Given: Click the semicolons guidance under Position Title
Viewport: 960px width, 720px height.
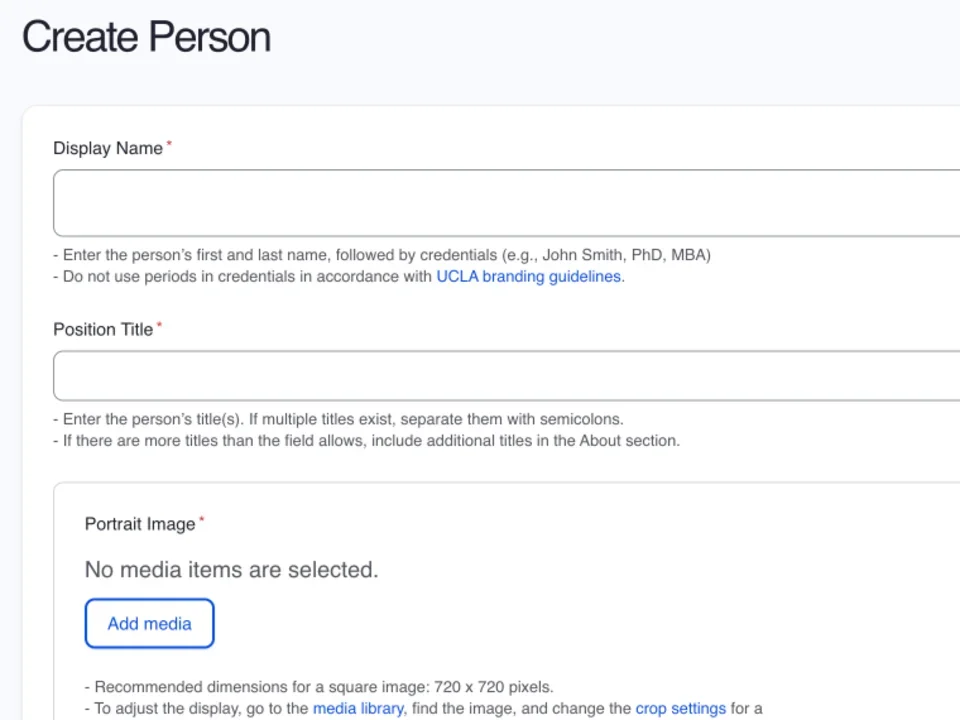Looking at the screenshot, I should click(x=340, y=419).
